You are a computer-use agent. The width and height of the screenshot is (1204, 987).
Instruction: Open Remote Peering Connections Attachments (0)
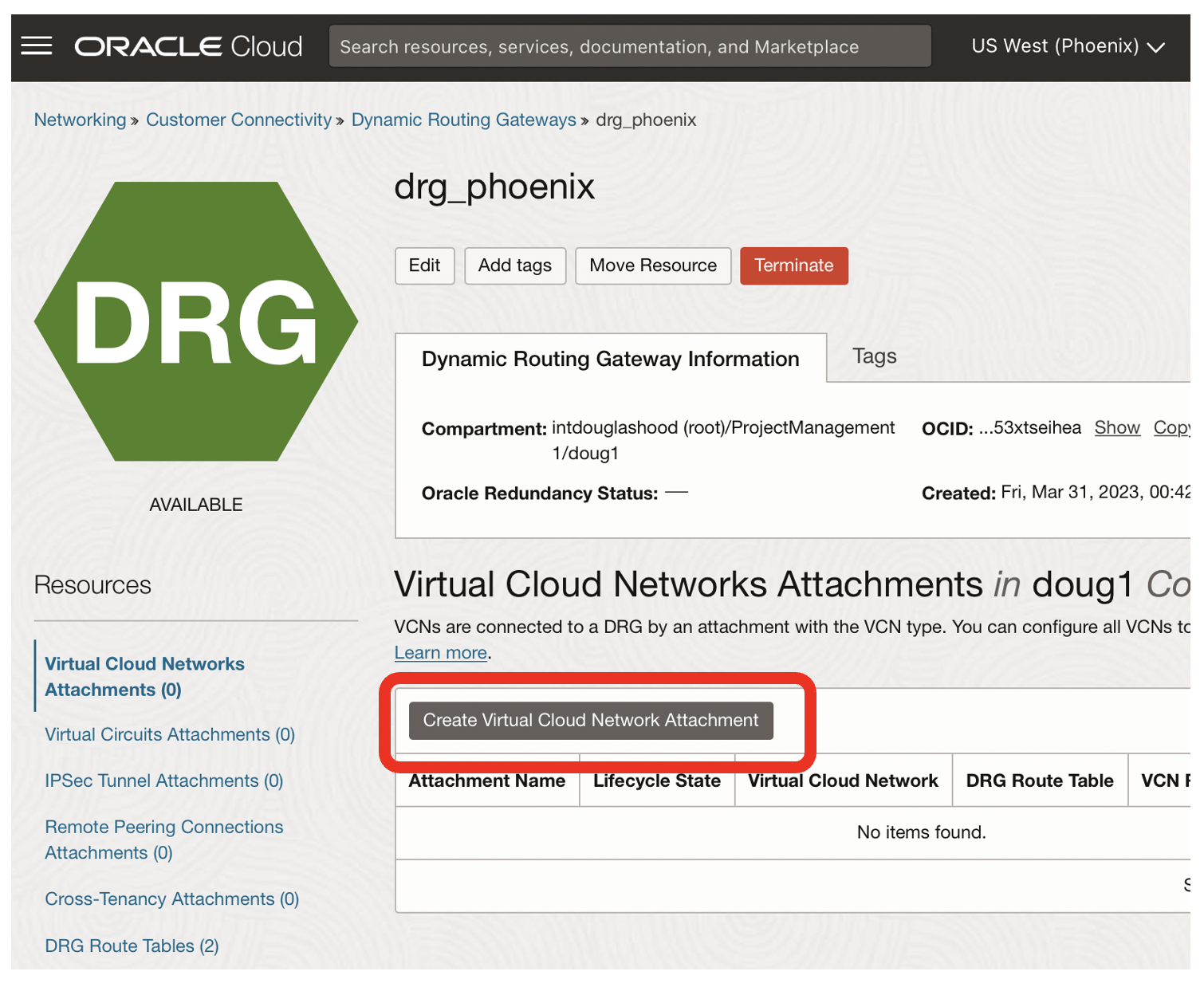164,840
